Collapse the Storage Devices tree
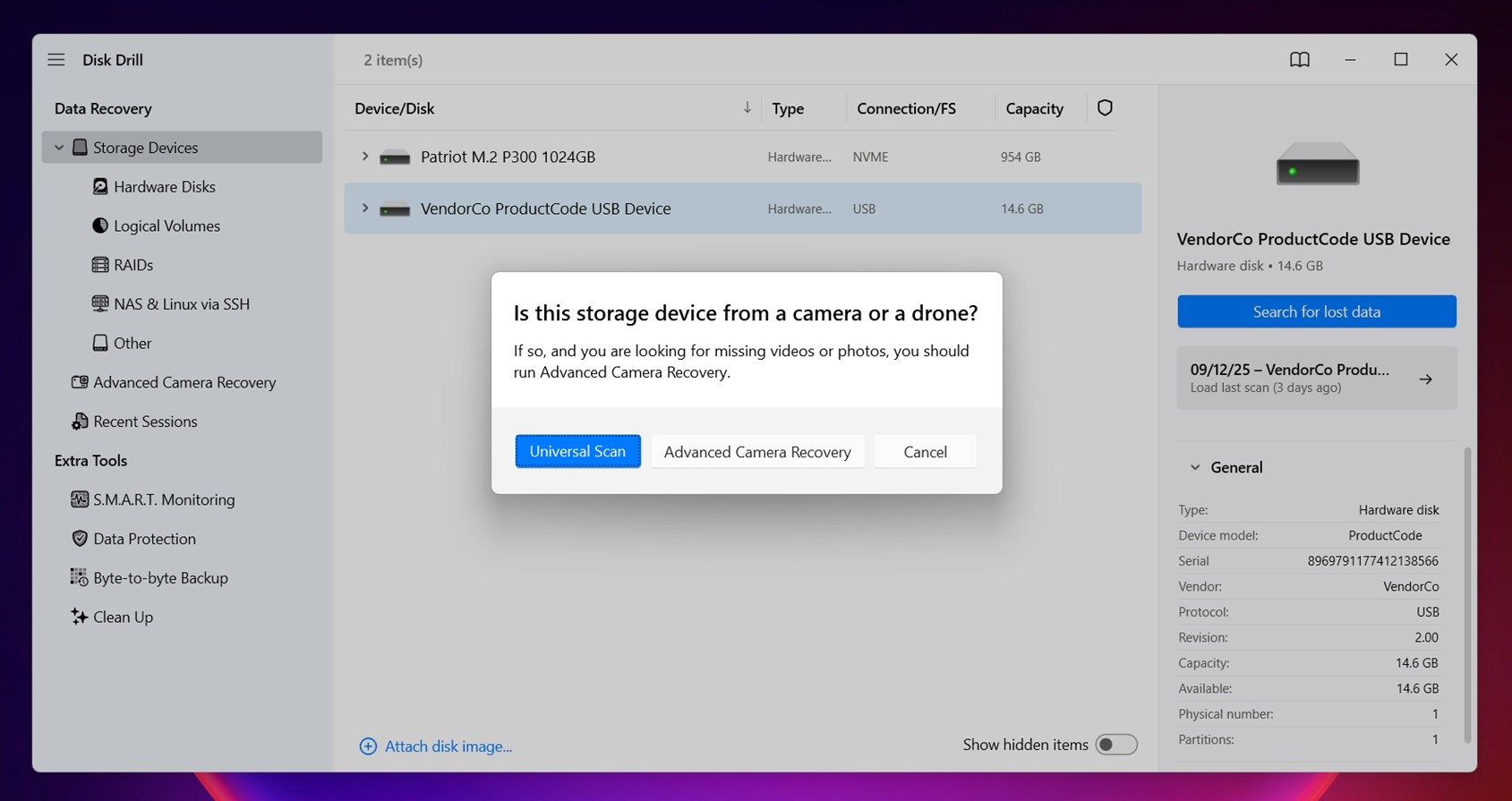This screenshot has height=801, width=1512. click(59, 148)
